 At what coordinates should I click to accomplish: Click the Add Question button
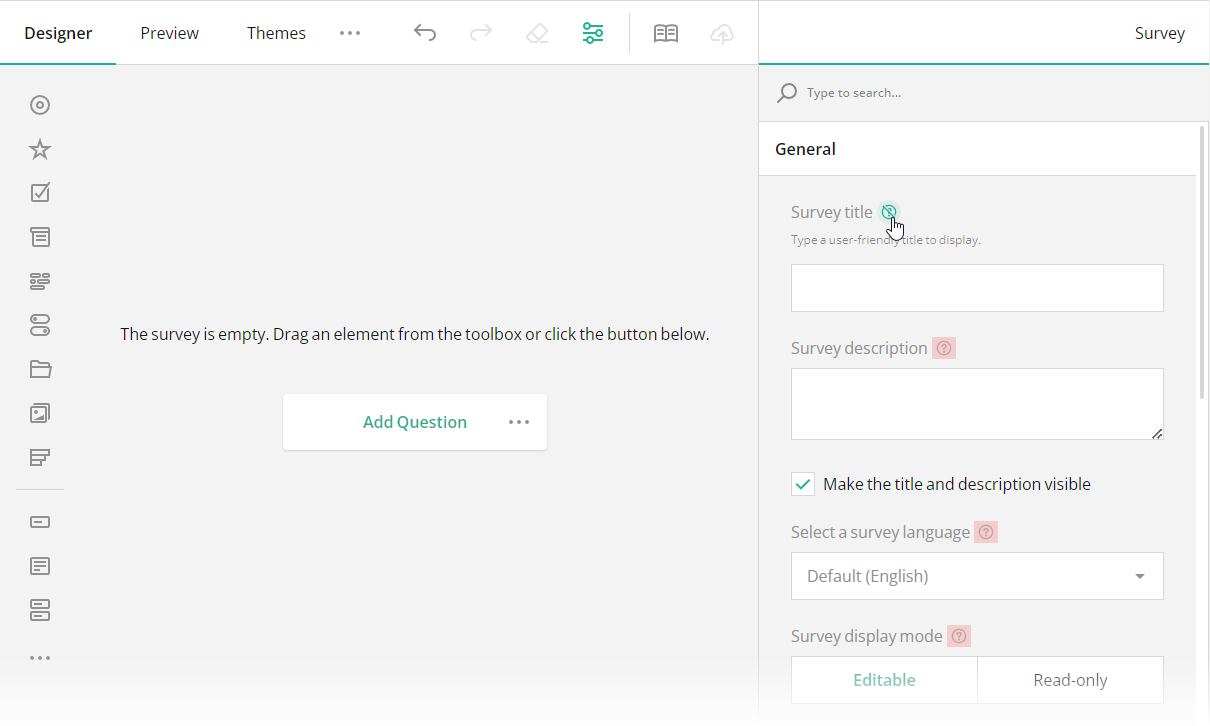tap(415, 421)
